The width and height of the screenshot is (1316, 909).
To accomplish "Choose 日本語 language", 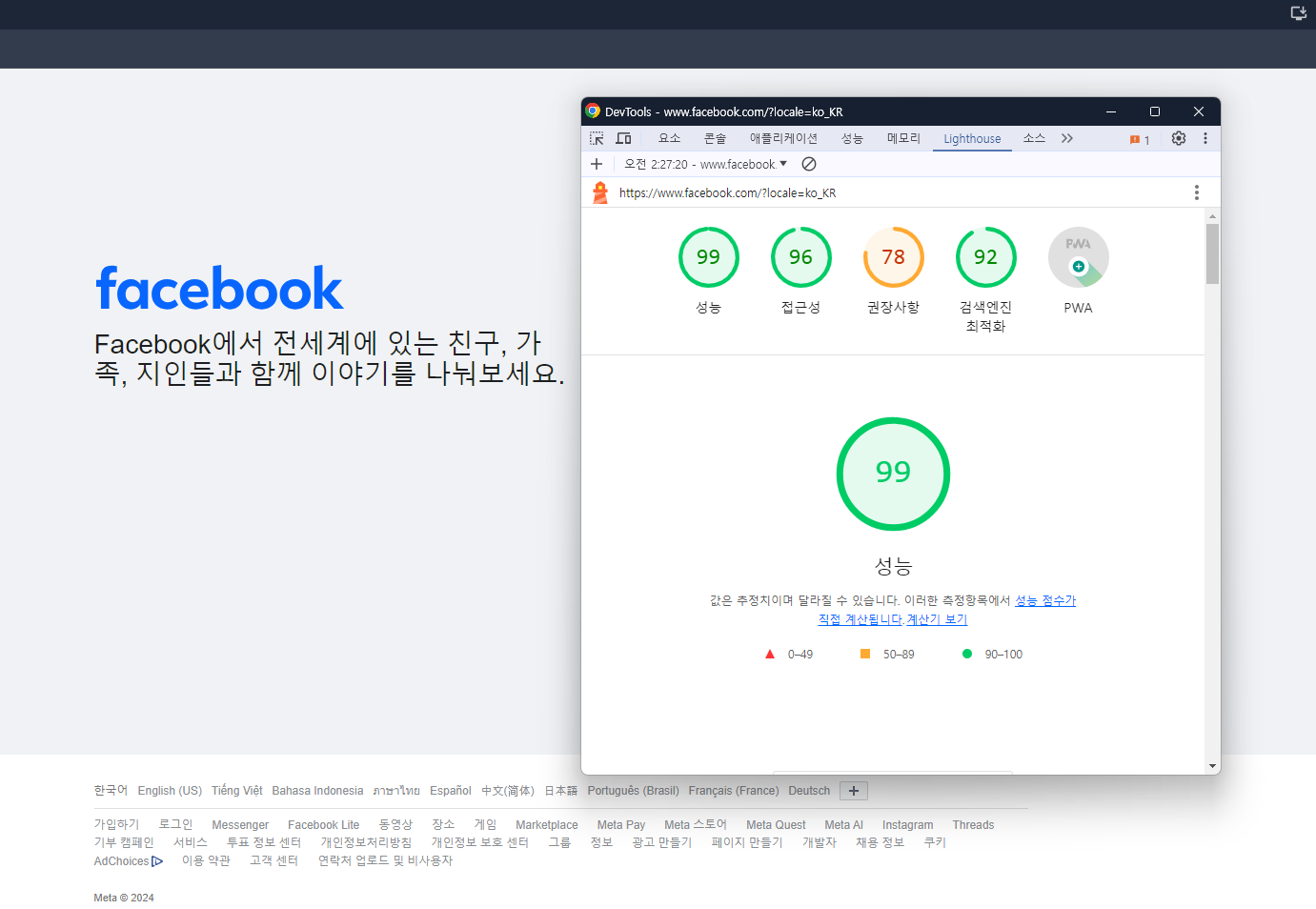I will click(561, 791).
